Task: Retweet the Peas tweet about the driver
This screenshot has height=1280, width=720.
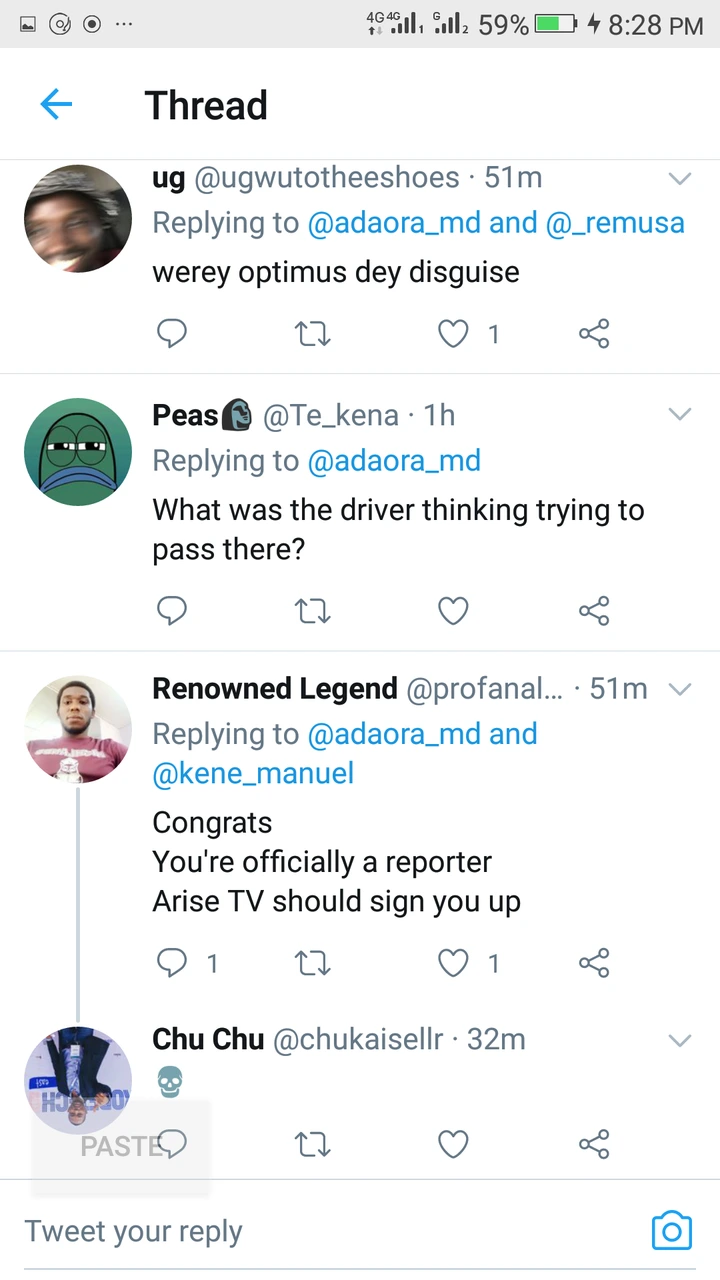Action: pyautogui.click(x=314, y=610)
